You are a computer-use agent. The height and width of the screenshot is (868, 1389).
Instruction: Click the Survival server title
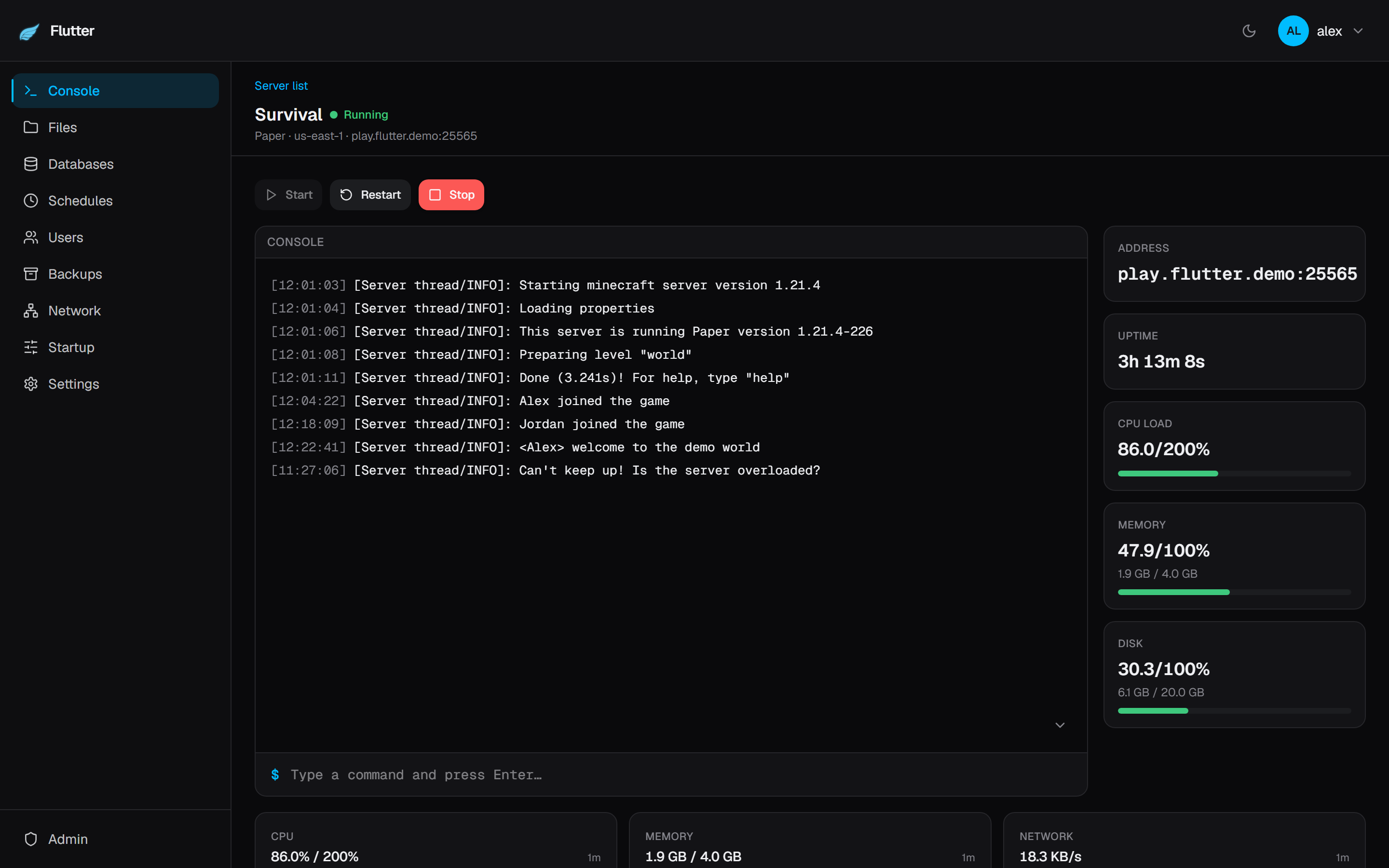click(x=289, y=115)
